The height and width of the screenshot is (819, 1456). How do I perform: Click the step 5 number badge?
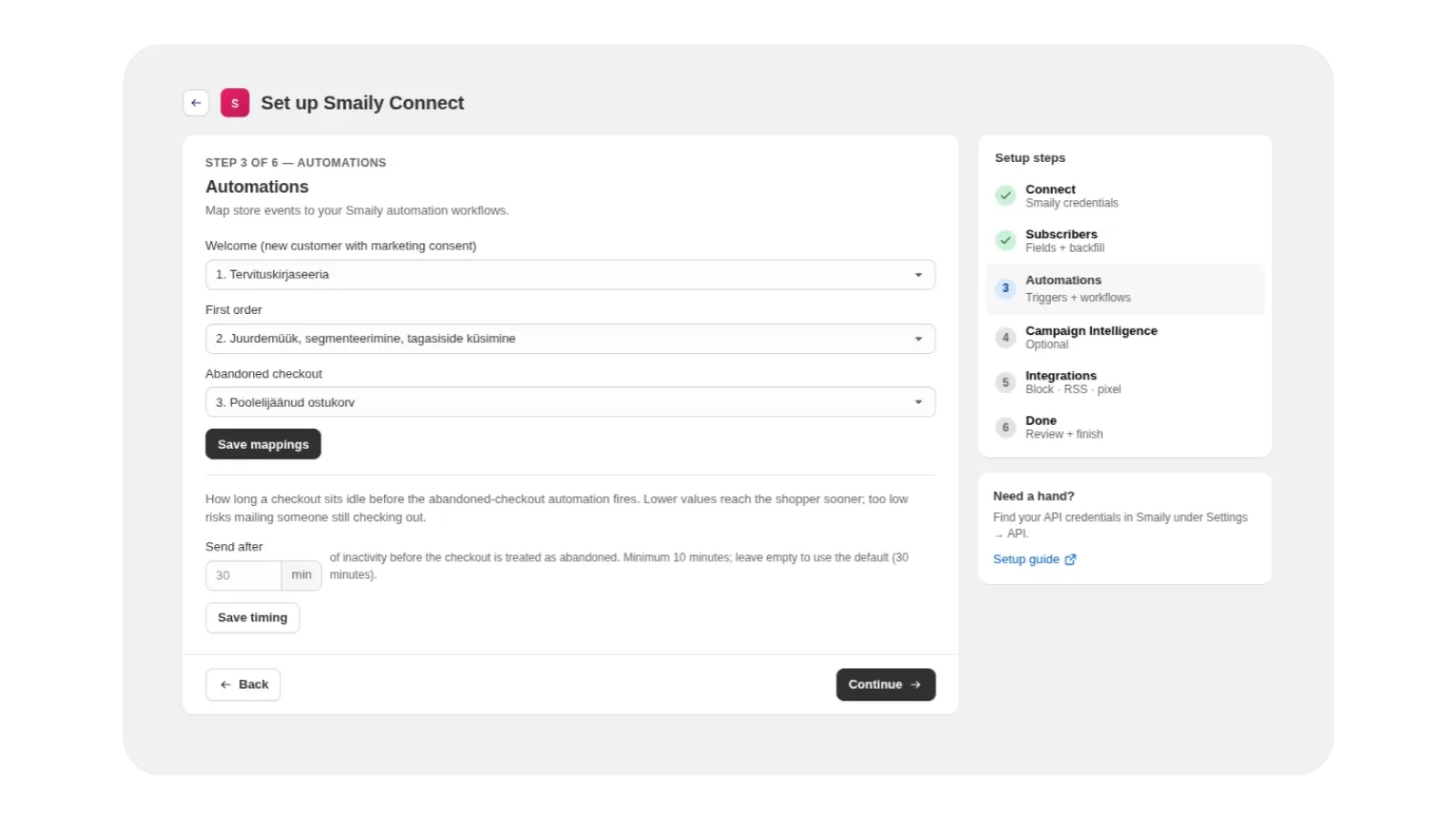1005,382
